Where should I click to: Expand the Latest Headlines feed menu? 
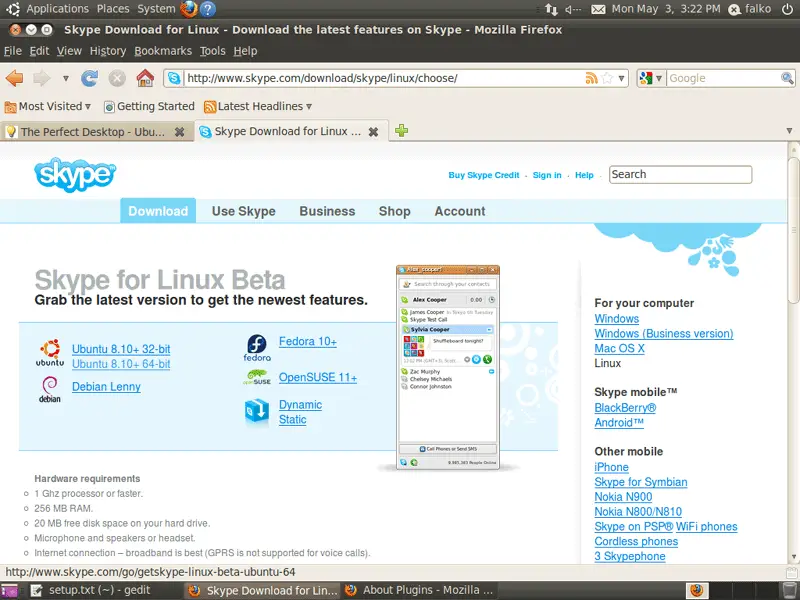[258, 106]
